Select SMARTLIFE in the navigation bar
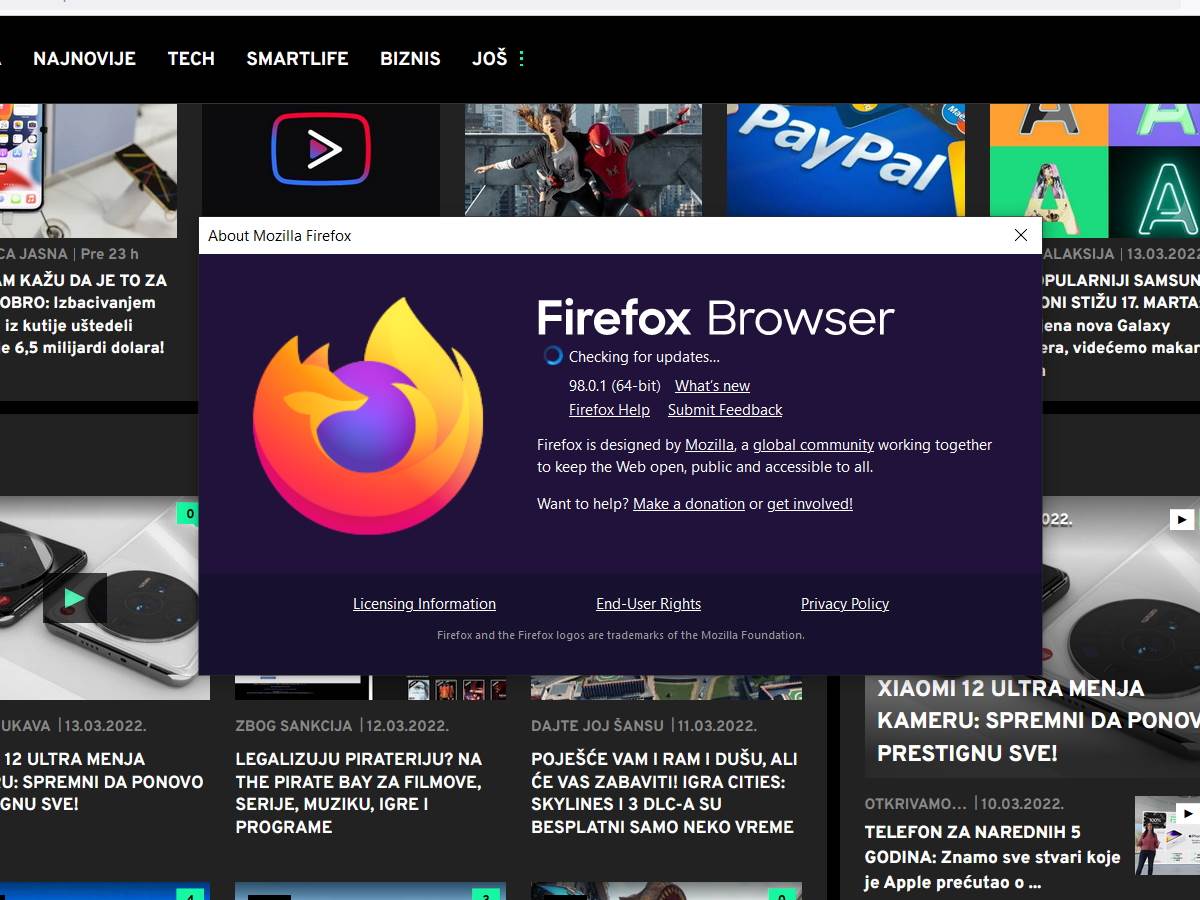 pos(297,58)
